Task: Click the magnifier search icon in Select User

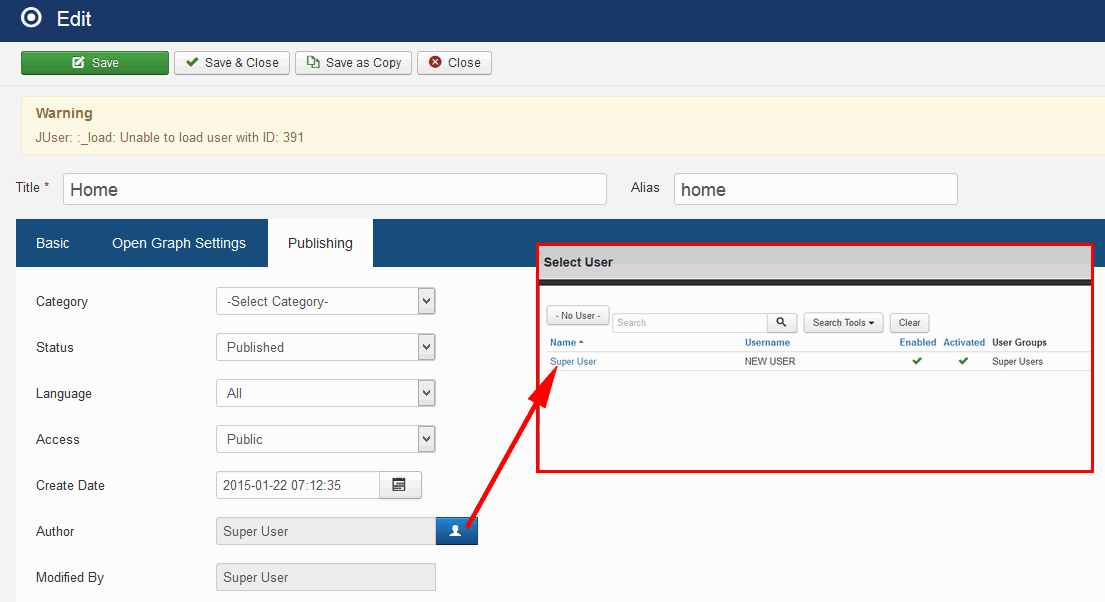Action: tap(782, 322)
